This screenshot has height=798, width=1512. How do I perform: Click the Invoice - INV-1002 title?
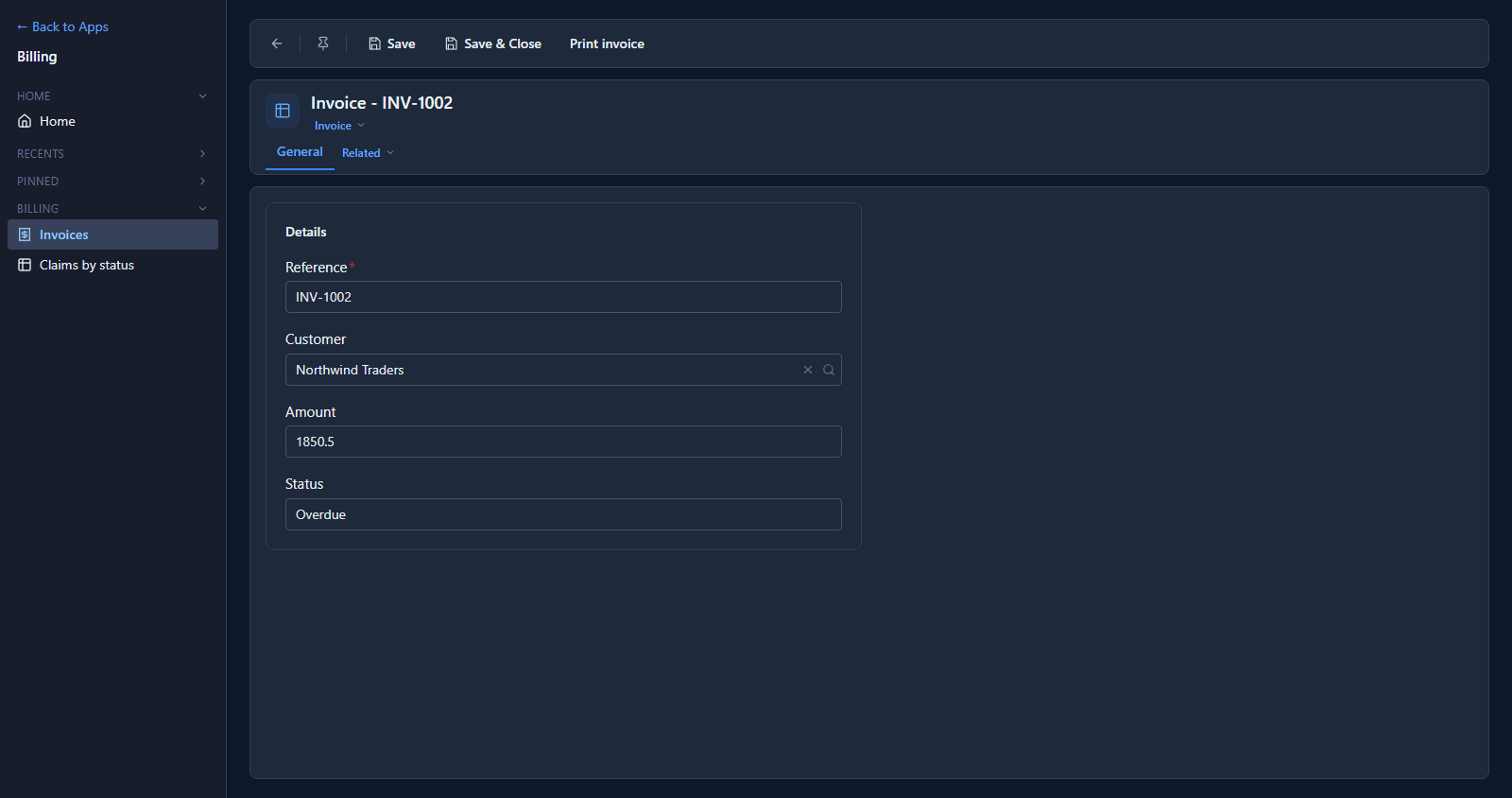[382, 103]
